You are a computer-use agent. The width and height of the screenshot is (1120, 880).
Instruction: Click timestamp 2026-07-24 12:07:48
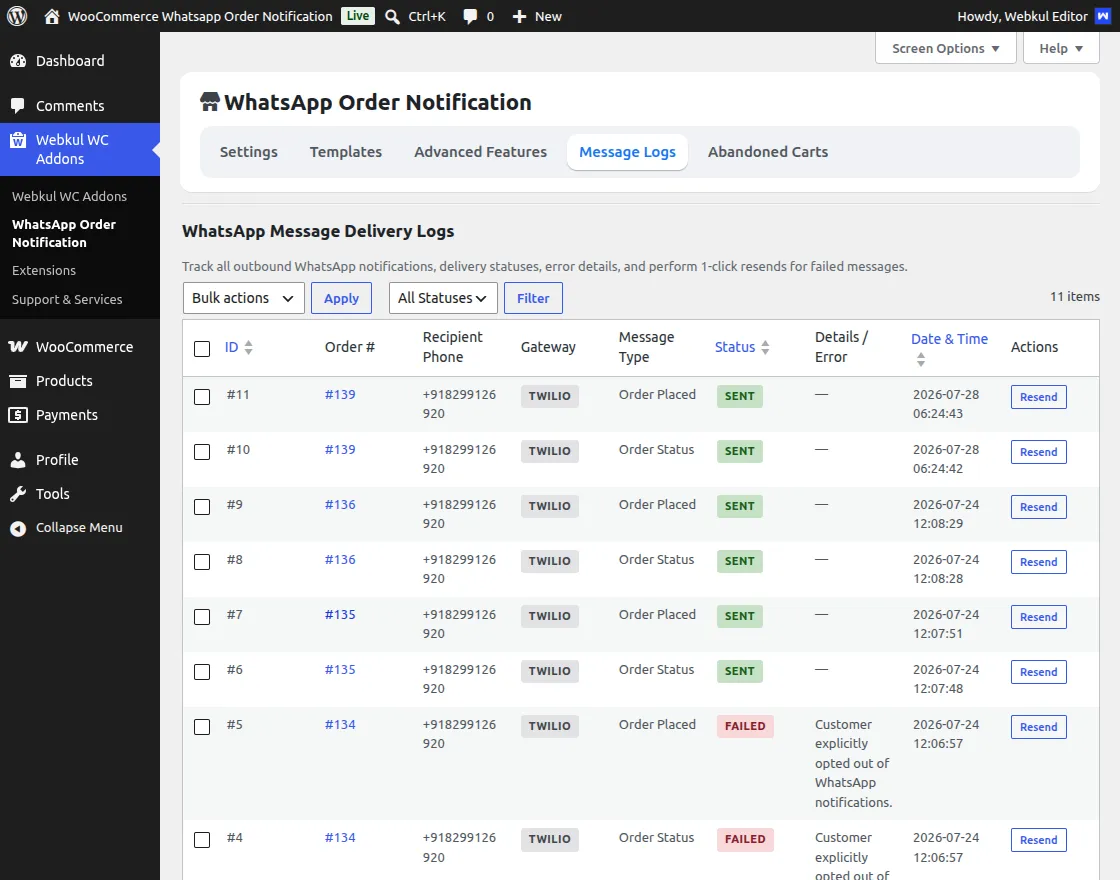point(946,679)
